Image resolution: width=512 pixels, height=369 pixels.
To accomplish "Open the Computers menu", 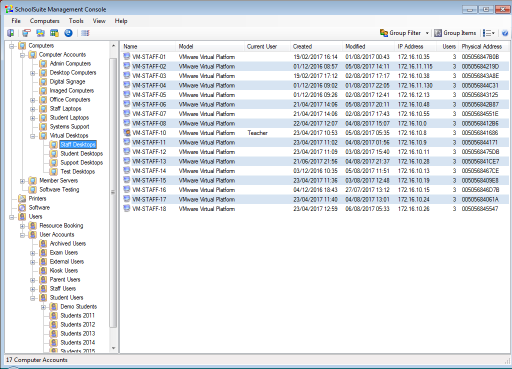I will pyautogui.click(x=45, y=21).
